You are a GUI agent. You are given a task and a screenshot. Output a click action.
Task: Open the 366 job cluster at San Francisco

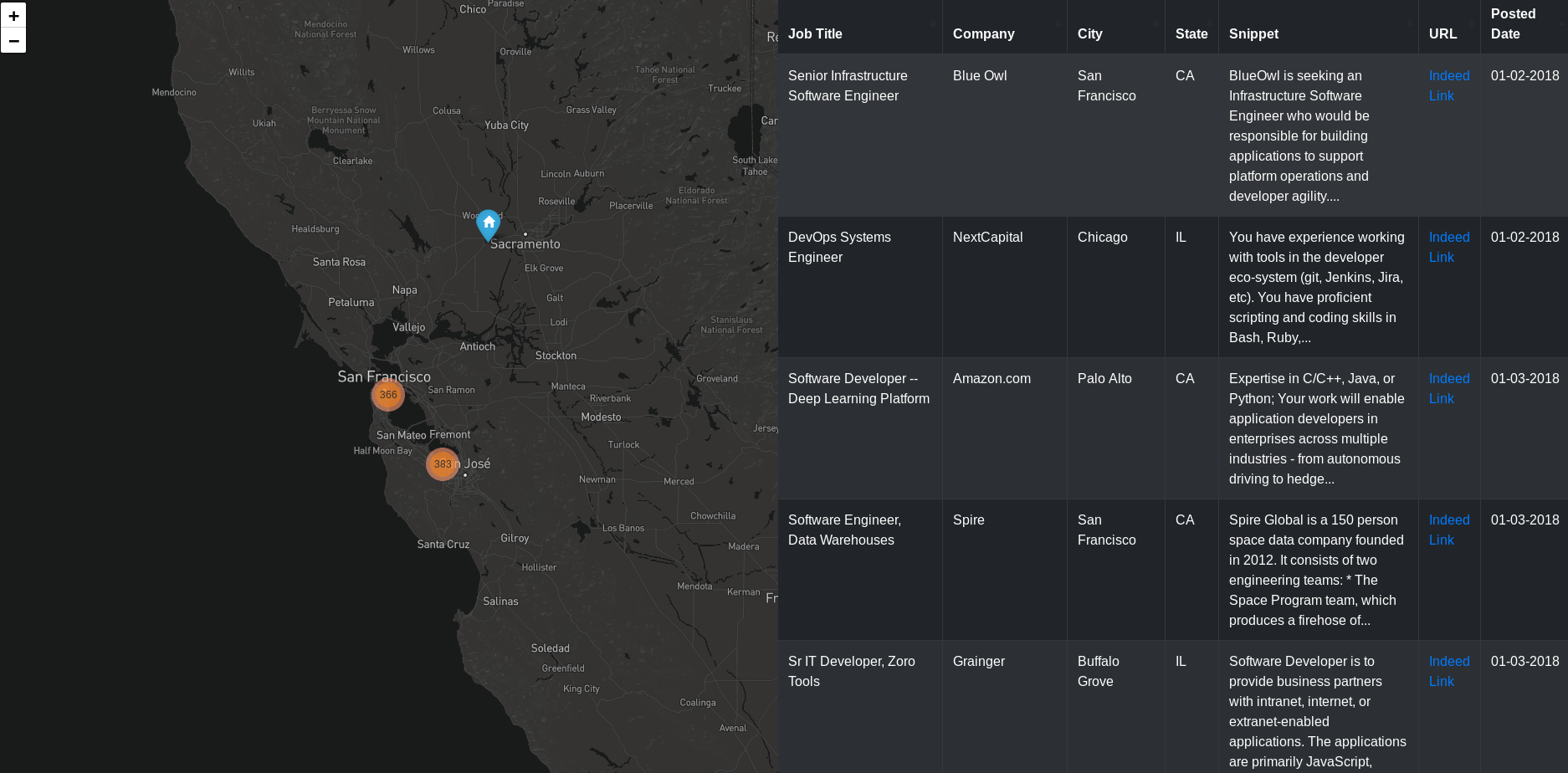coord(388,395)
